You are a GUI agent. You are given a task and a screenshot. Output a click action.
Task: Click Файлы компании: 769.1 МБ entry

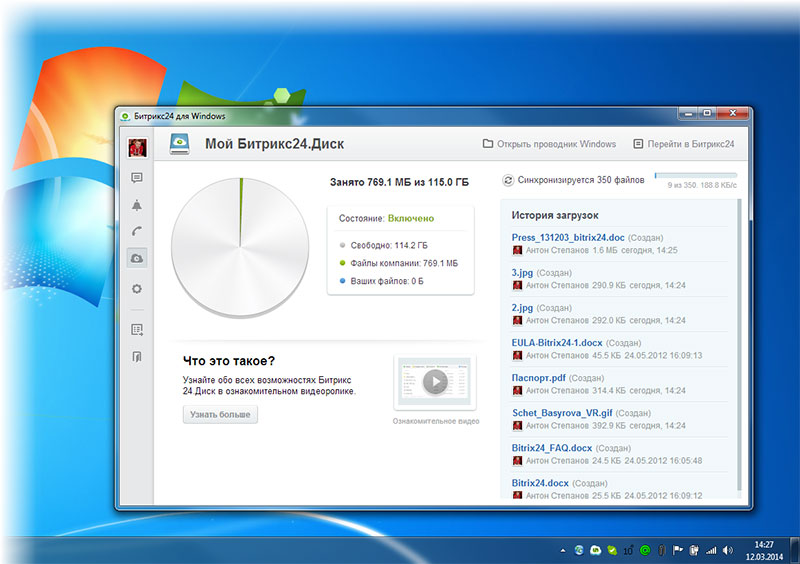(x=398, y=263)
